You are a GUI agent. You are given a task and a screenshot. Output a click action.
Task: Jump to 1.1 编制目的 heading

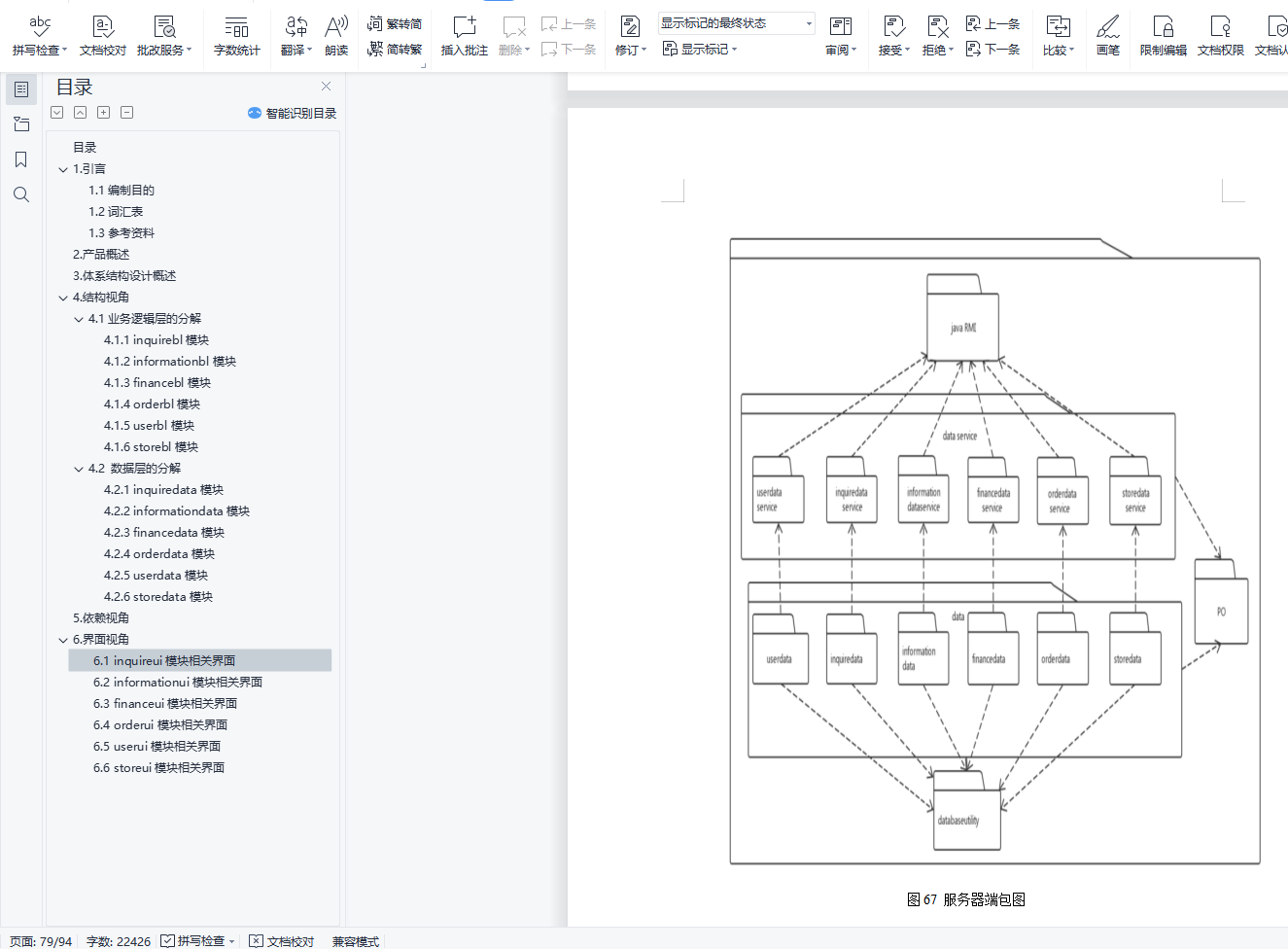[x=122, y=191]
